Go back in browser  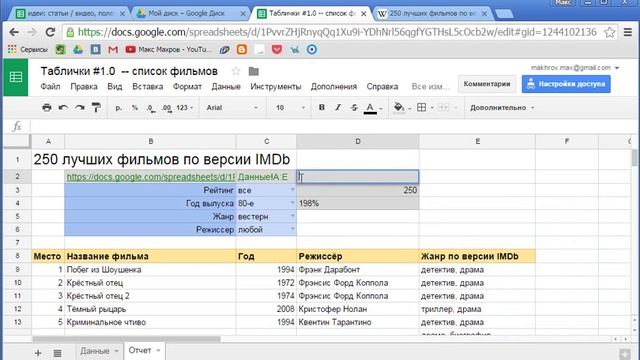click(x=14, y=32)
